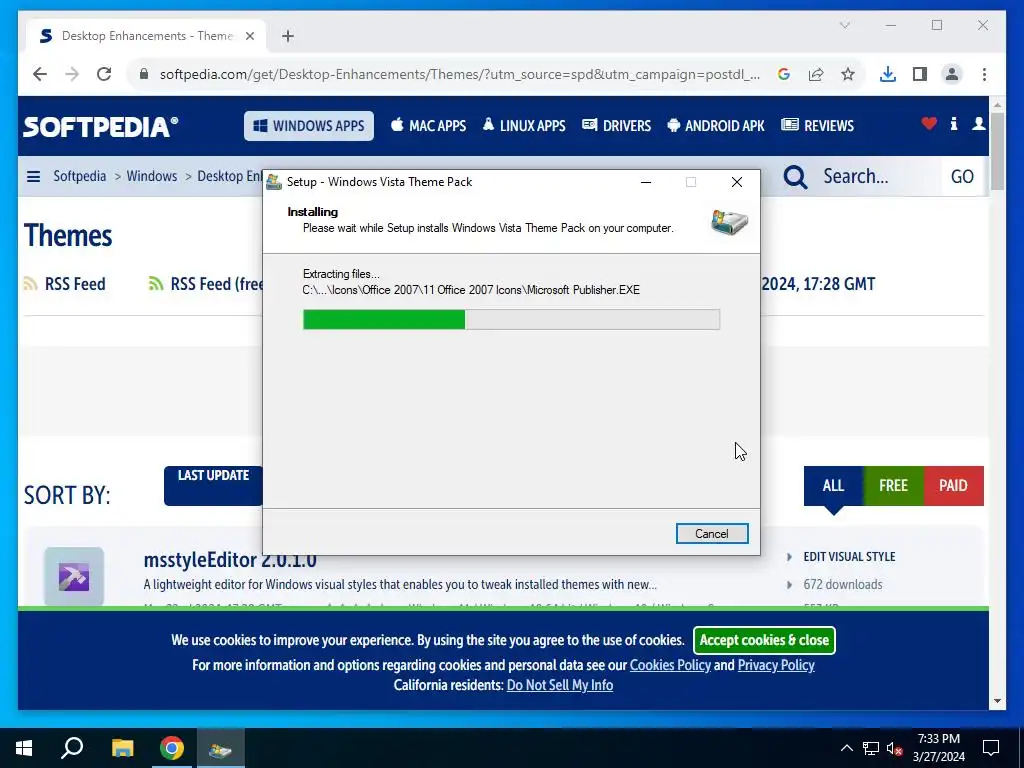
Task: Open the Softpedia hamburger menu
Action: [33, 176]
